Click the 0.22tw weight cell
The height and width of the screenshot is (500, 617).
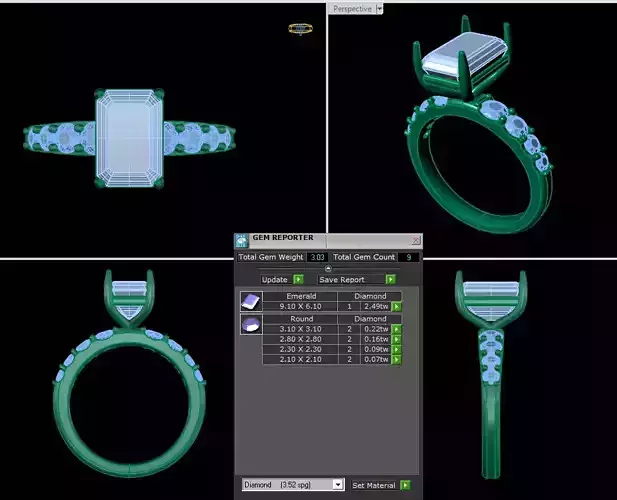pyautogui.click(x=376, y=329)
